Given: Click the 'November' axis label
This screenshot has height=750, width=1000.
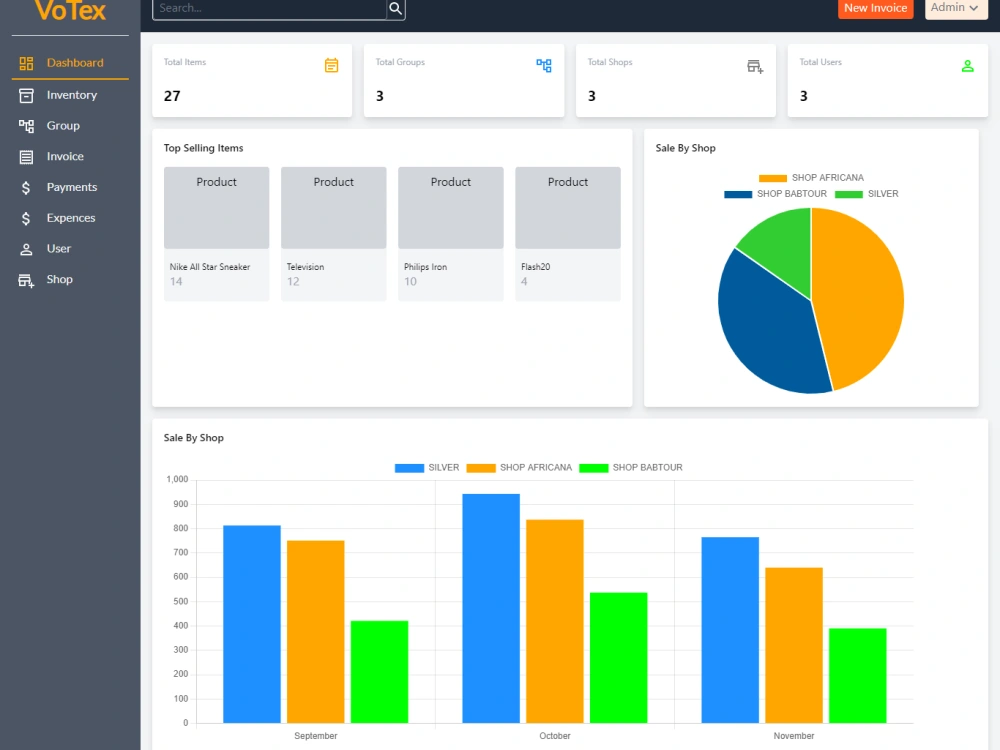Looking at the screenshot, I should (x=794, y=736).
